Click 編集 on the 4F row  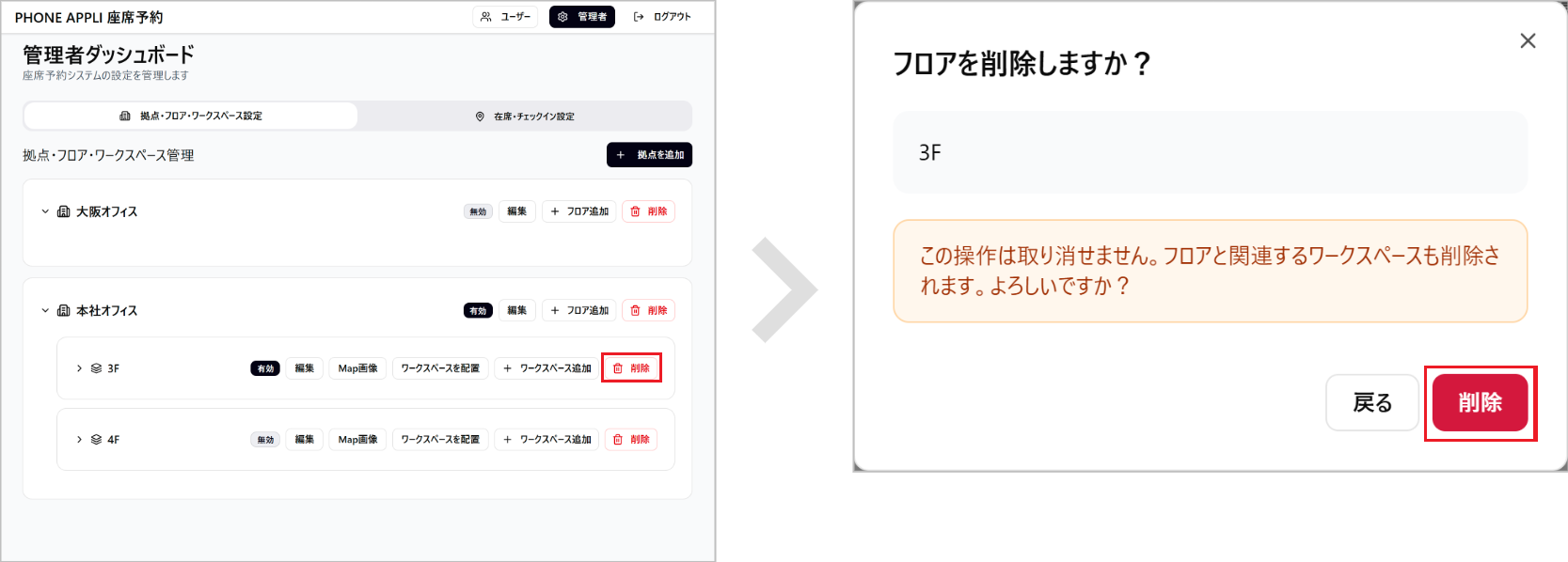coord(305,439)
